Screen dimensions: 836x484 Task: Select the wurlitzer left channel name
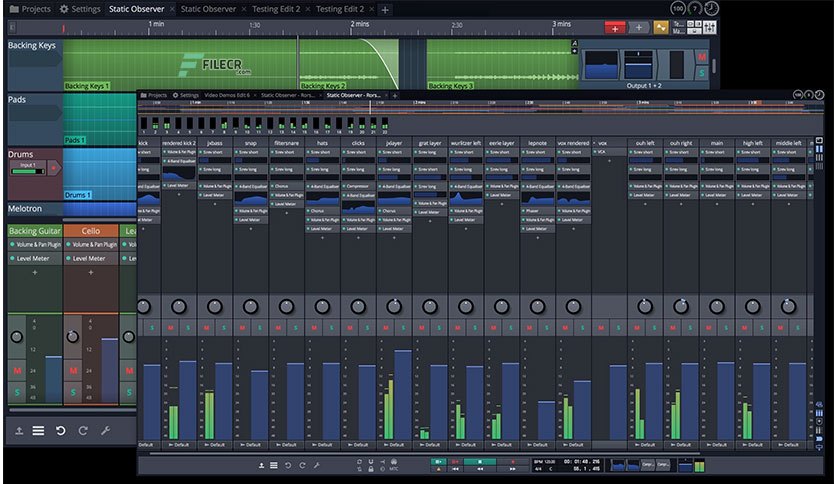465,143
